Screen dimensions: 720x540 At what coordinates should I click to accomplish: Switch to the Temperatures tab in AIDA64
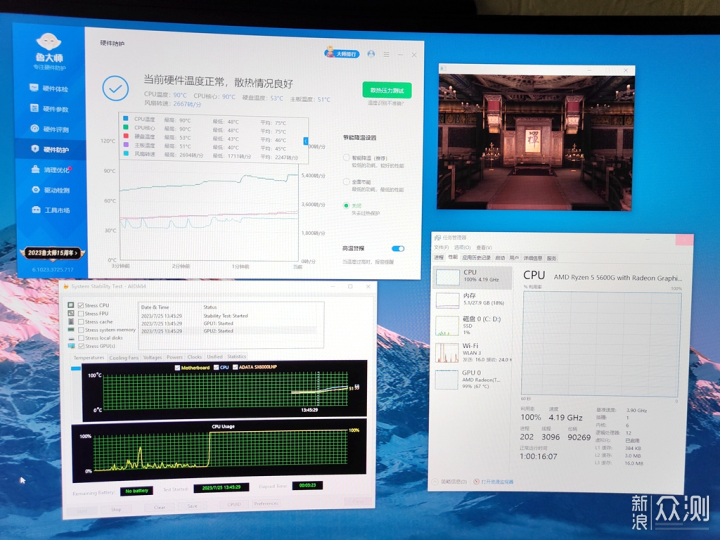[89, 358]
